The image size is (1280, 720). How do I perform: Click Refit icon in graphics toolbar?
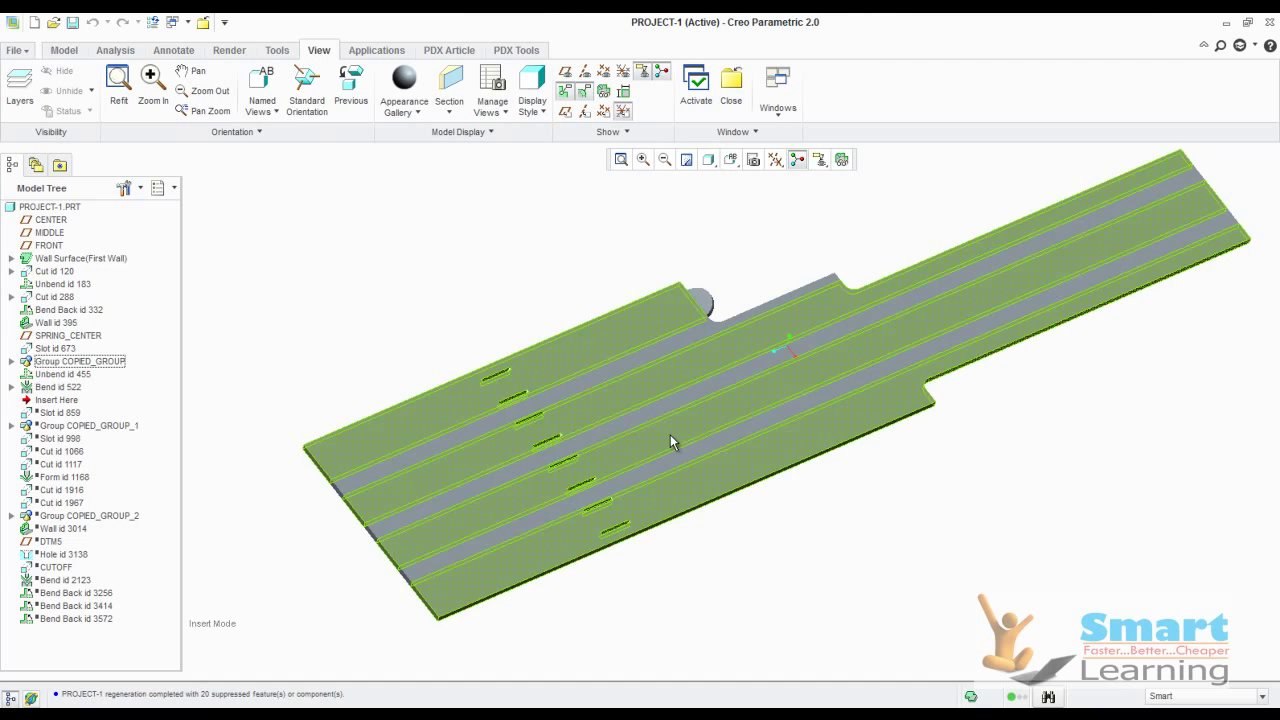(621, 160)
